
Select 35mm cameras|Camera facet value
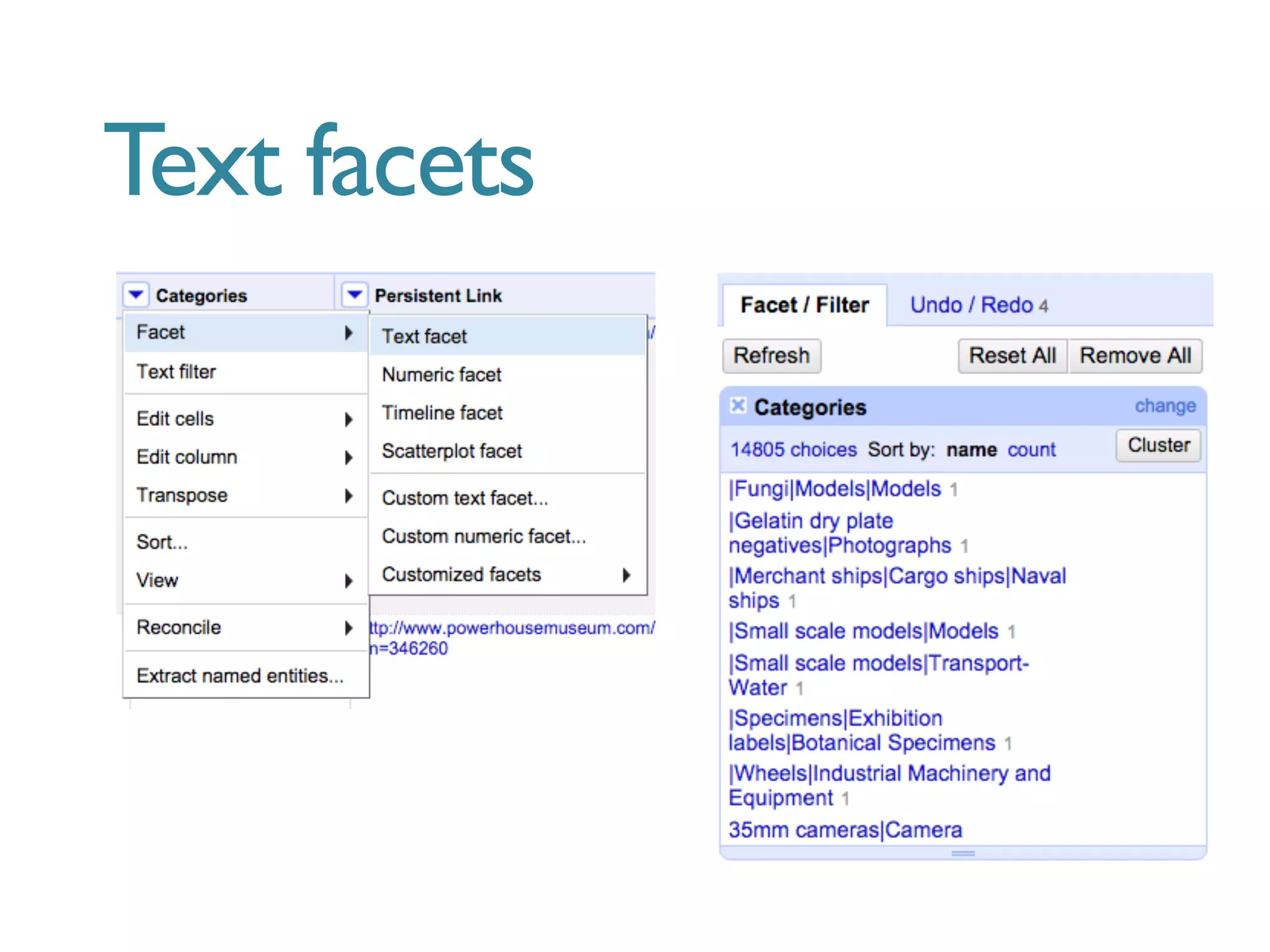click(845, 830)
